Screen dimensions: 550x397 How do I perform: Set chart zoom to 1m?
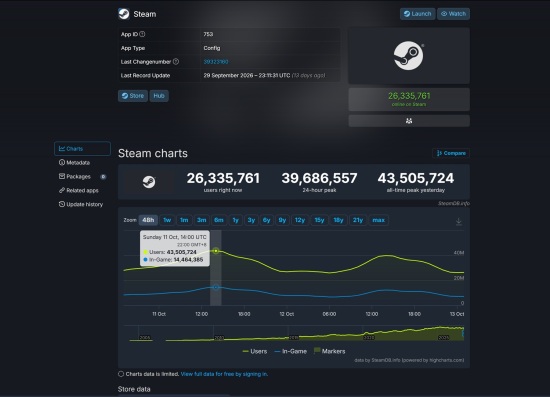point(184,220)
